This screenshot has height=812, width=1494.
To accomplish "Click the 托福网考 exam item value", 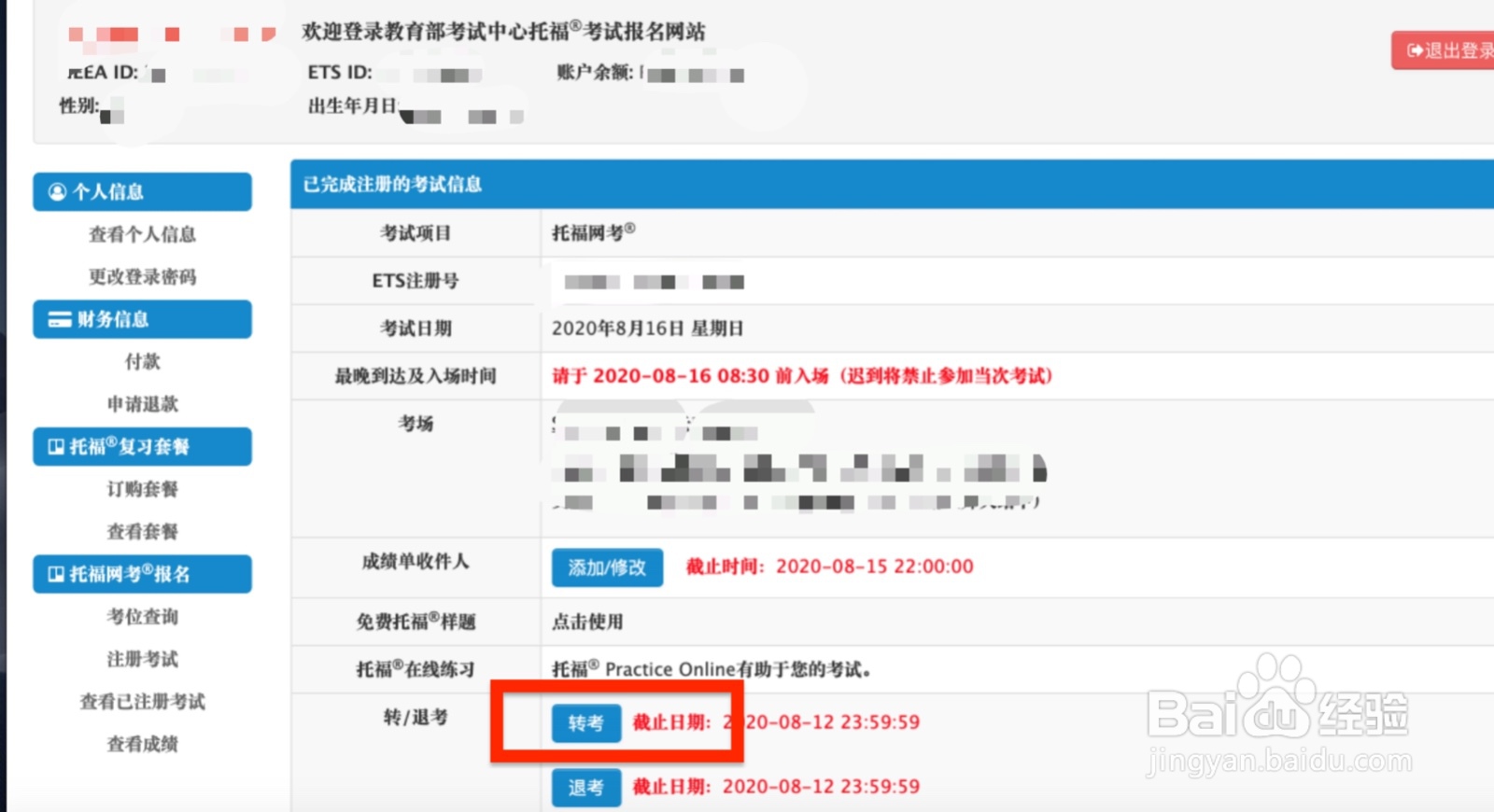I will [x=593, y=232].
